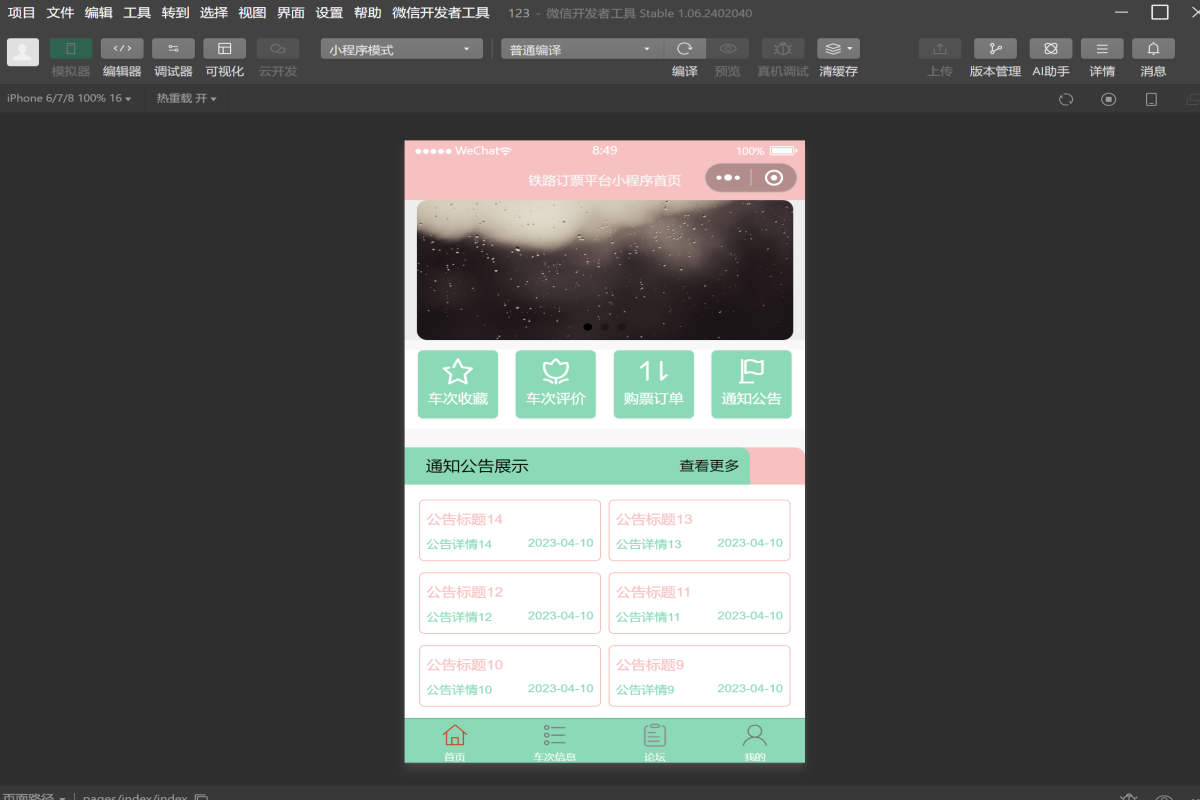Viewport: 1200px width, 800px height.
Task: Open the visualization panel icon
Action: pos(224,49)
